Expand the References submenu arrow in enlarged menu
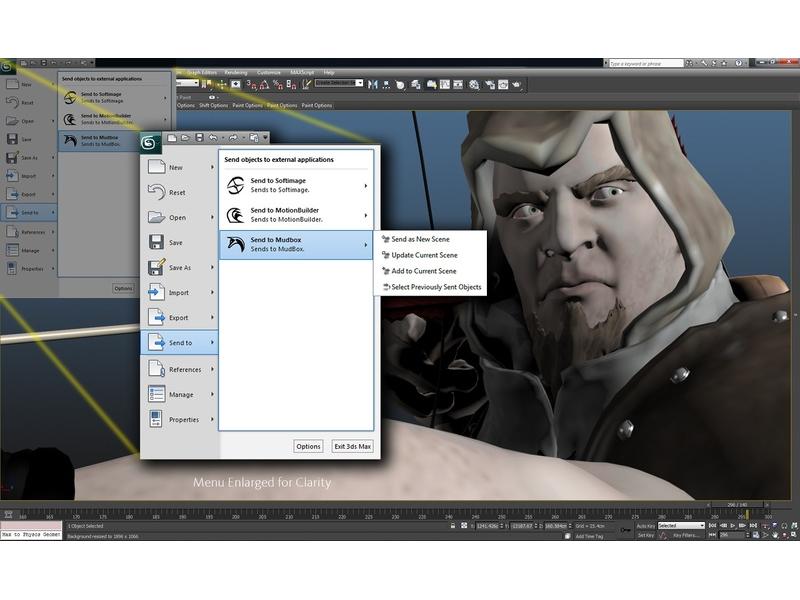 point(212,369)
